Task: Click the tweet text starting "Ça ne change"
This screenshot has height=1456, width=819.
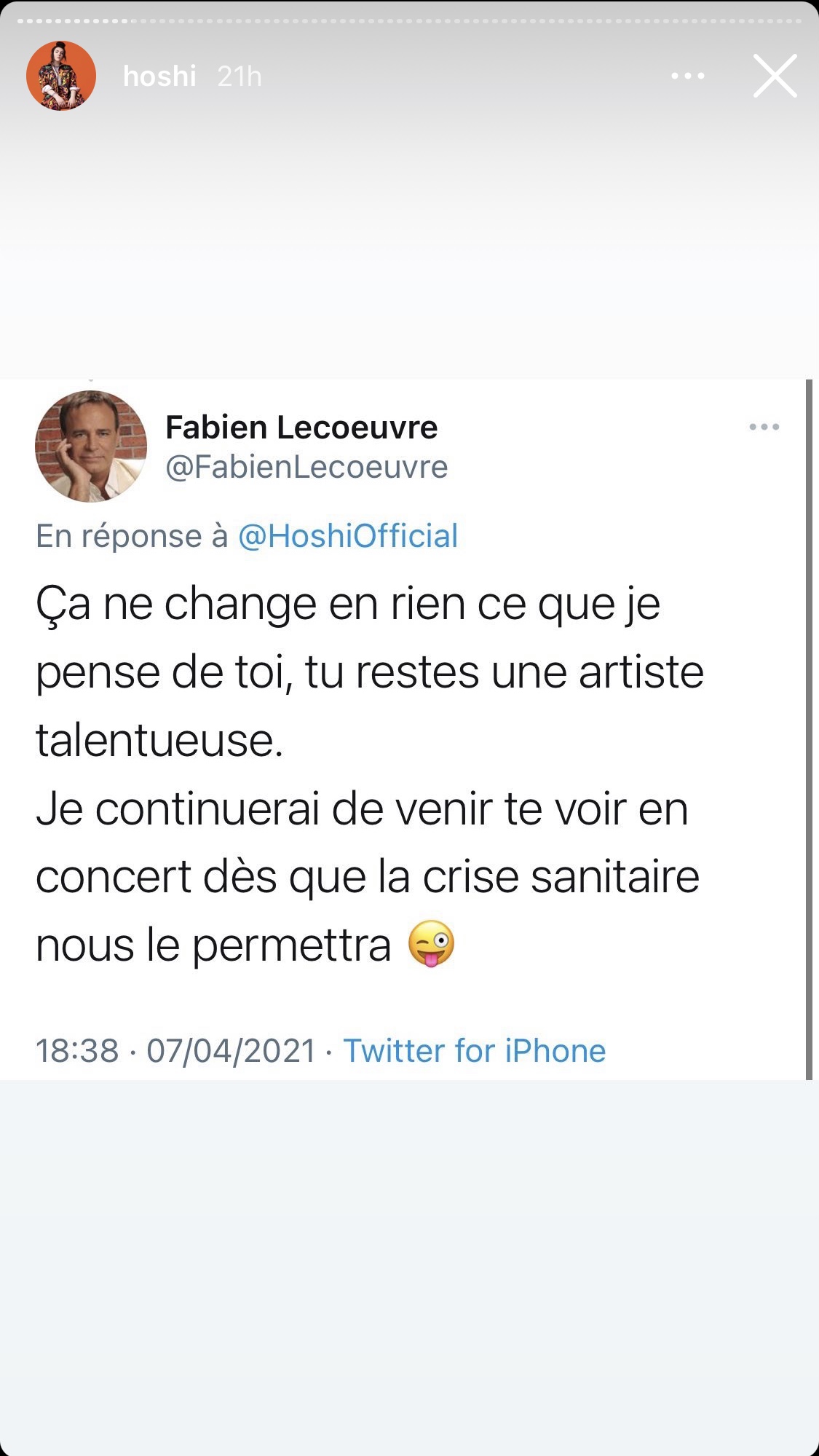Action: [348, 605]
